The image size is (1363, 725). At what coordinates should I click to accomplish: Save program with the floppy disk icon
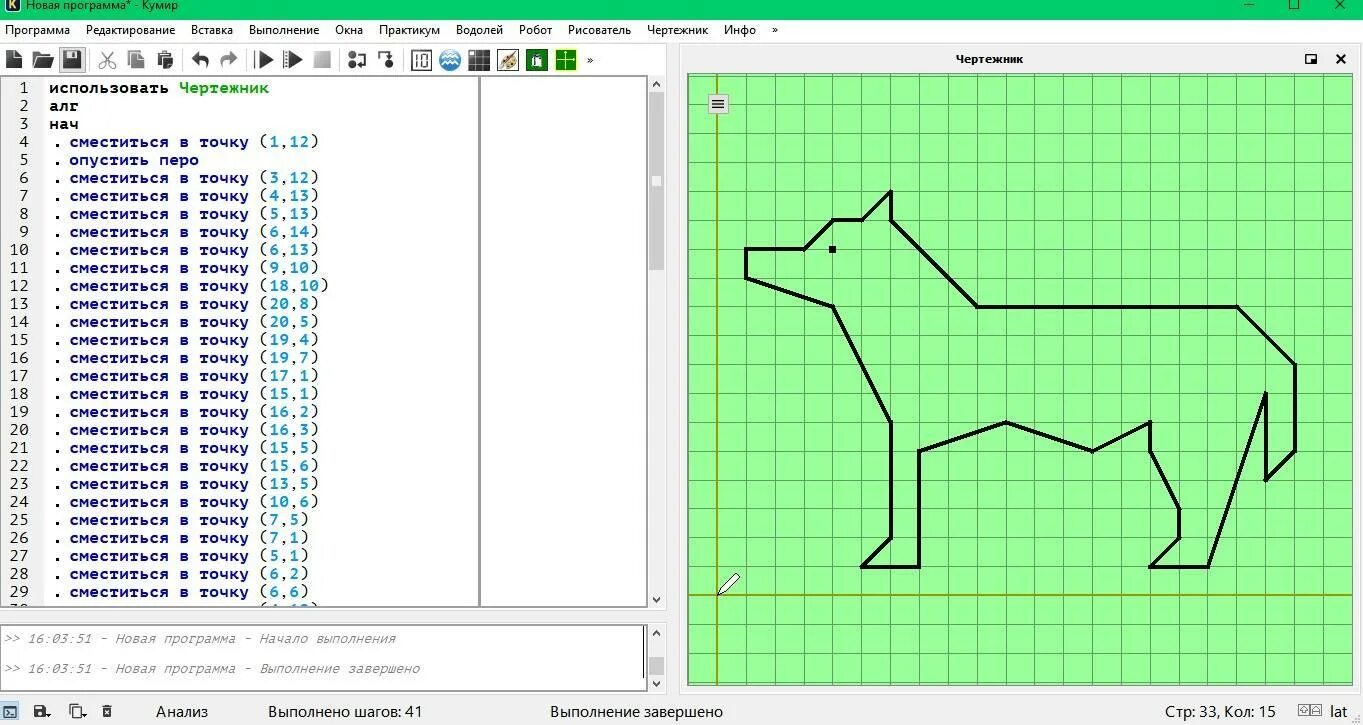click(x=72, y=60)
